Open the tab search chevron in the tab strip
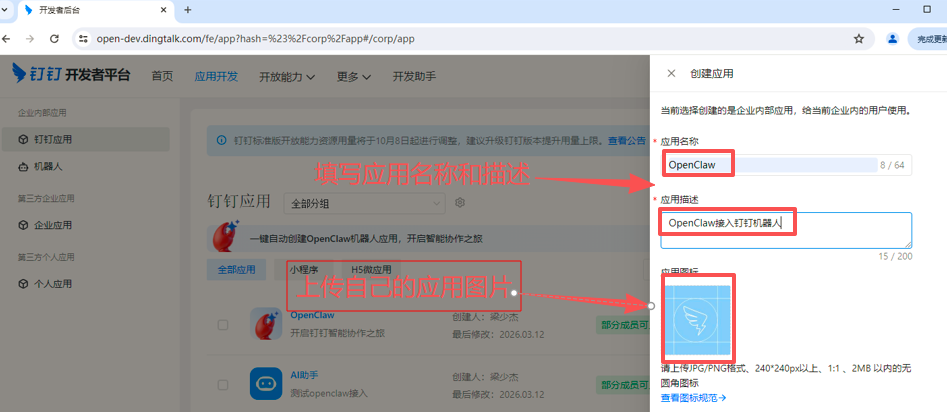The height and width of the screenshot is (412, 947). click(4, 10)
